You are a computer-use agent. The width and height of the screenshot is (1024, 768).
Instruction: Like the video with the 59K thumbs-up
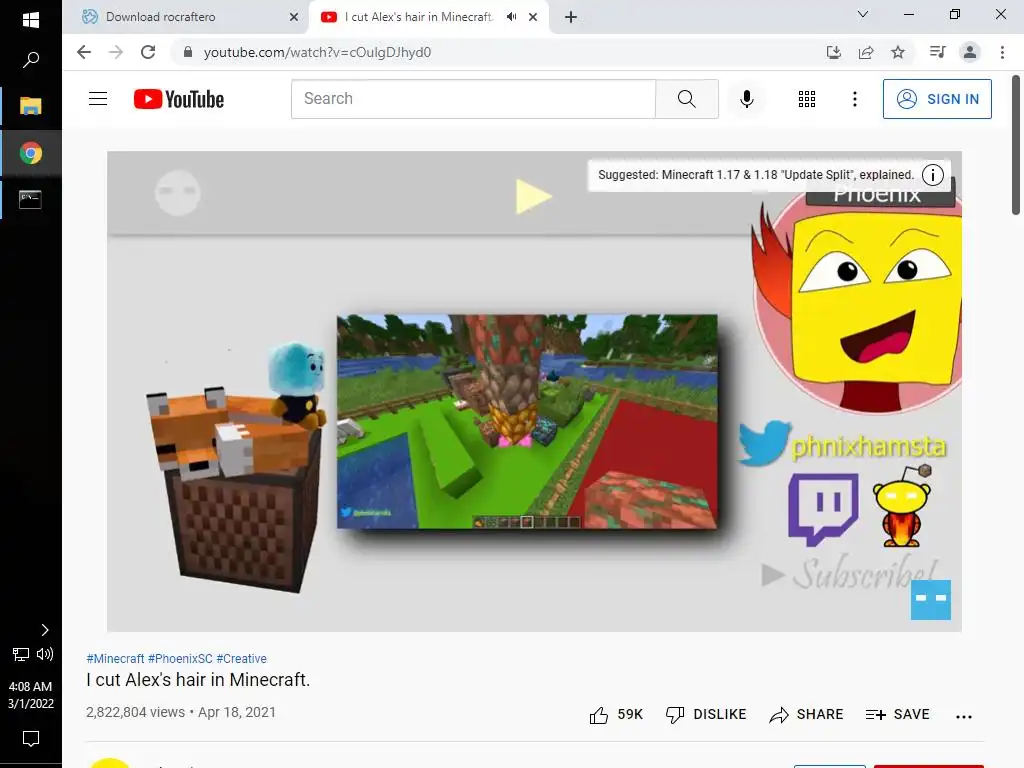pyautogui.click(x=616, y=714)
